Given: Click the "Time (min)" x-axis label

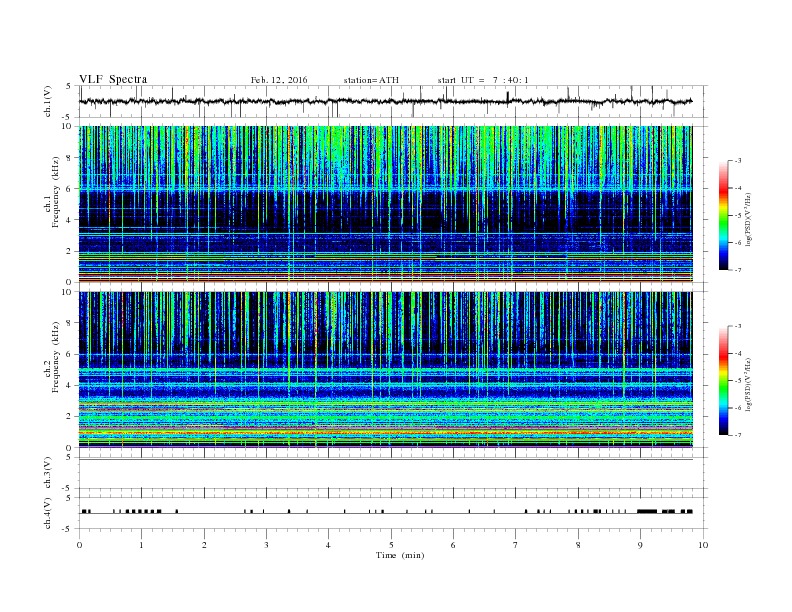Looking at the screenshot, I should point(400,555).
